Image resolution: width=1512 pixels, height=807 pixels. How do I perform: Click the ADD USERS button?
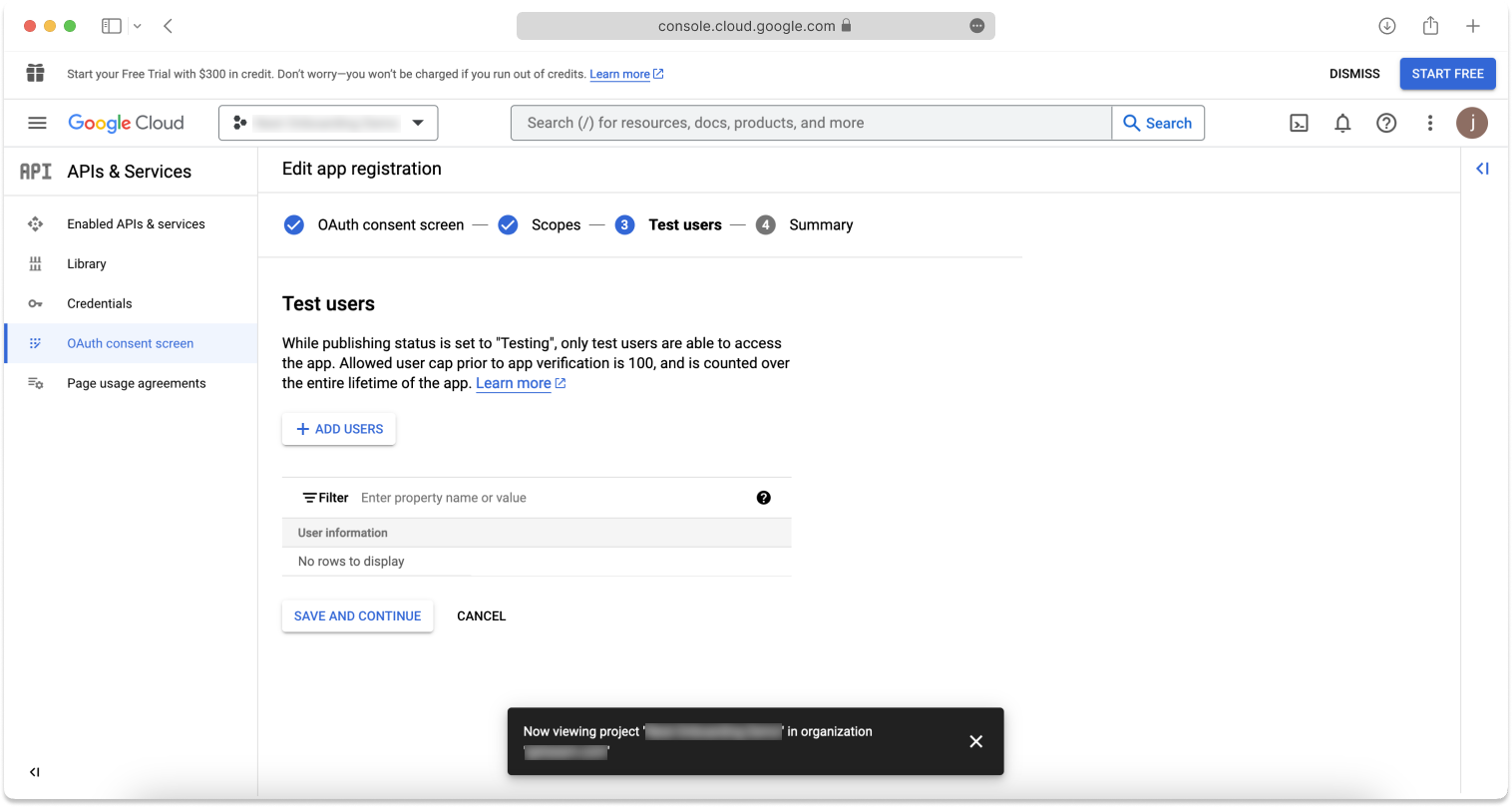click(x=338, y=428)
